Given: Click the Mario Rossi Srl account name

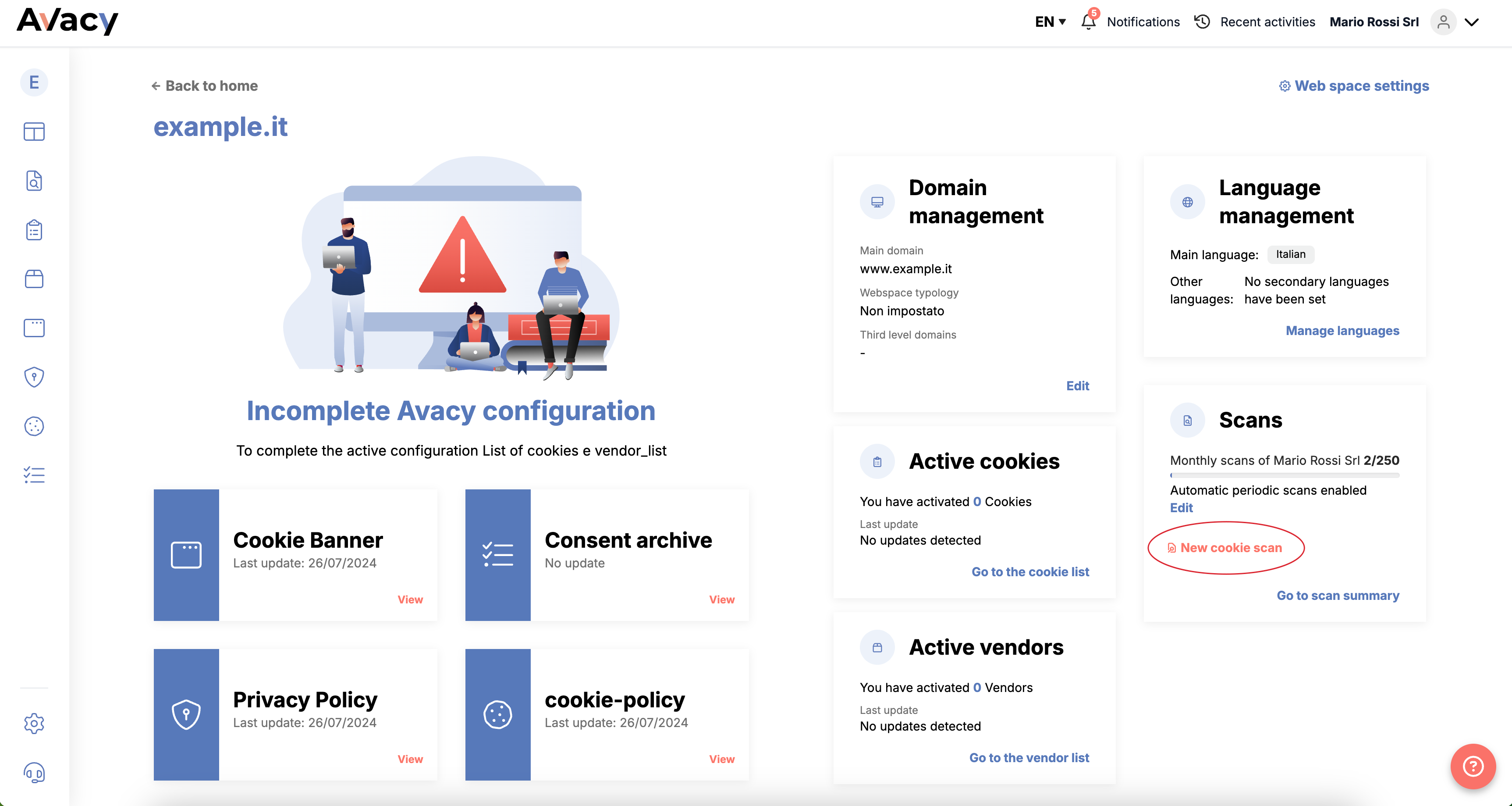Looking at the screenshot, I should (x=1374, y=22).
